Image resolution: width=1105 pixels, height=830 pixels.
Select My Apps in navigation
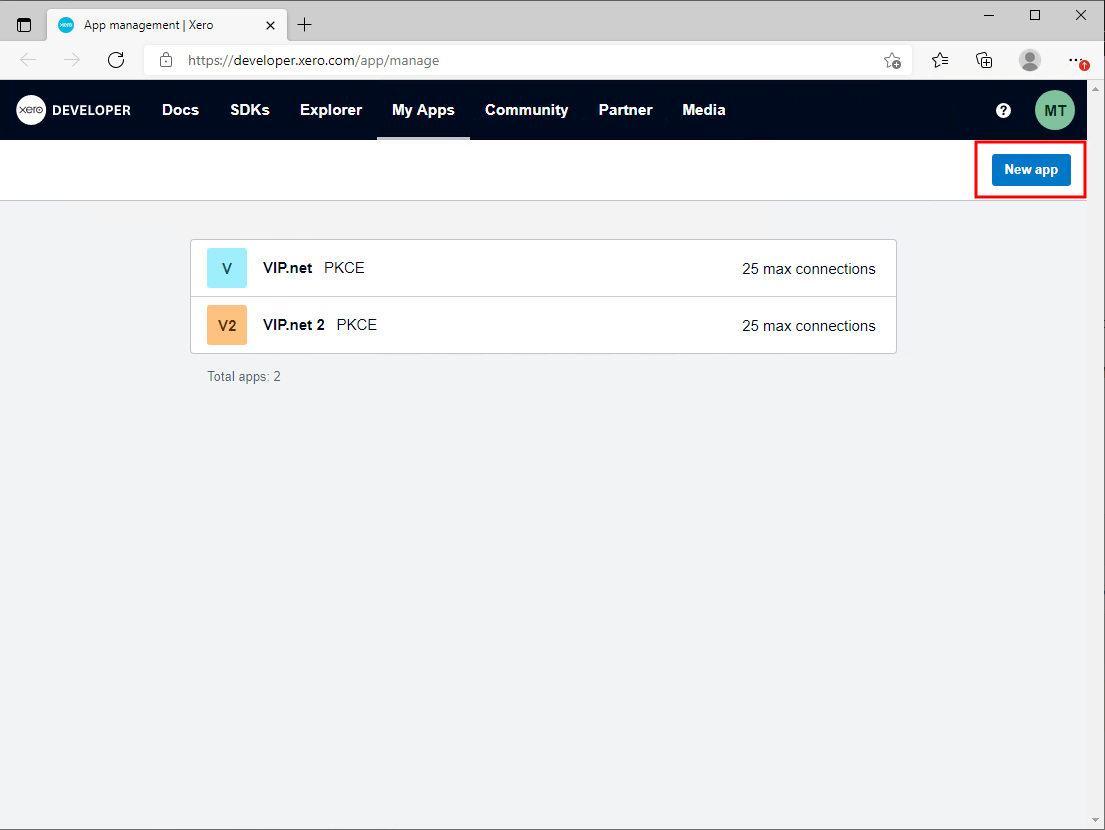423,110
